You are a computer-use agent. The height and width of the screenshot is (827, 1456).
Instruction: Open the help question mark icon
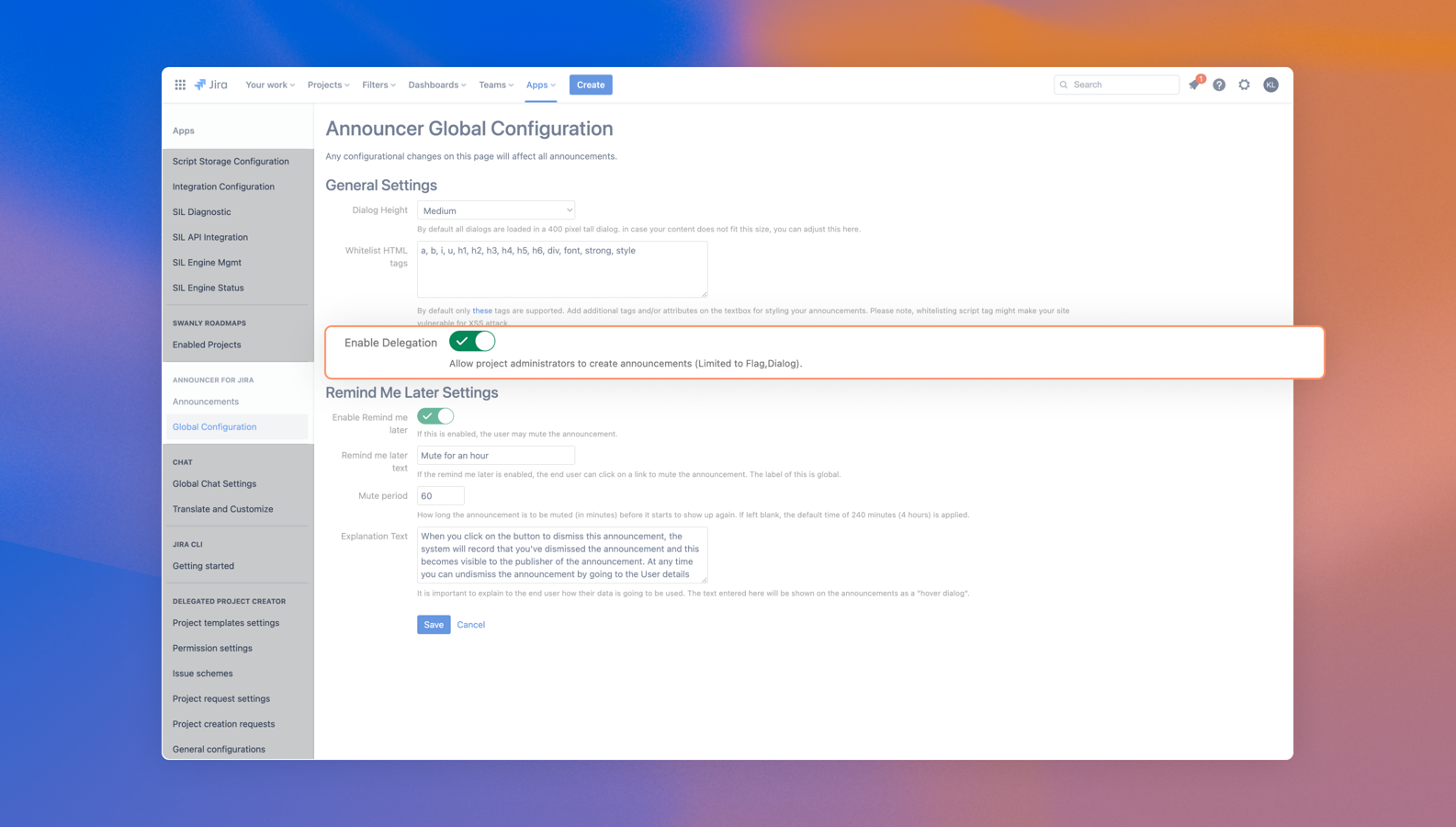[x=1219, y=85]
